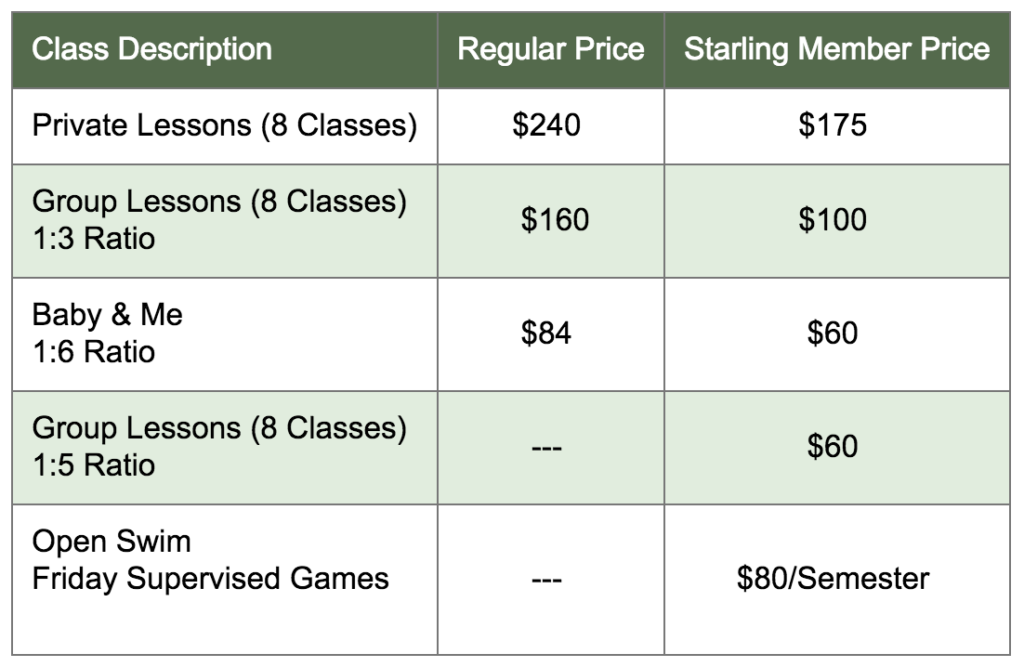Click the 1:3 Ratio text line
The width and height of the screenshot is (1024, 667).
point(93,239)
